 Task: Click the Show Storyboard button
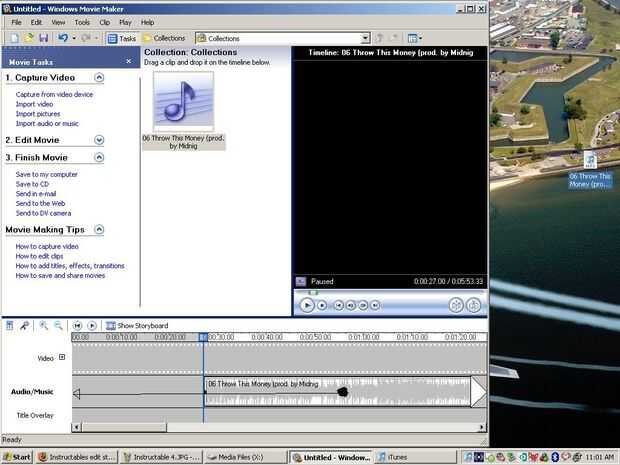pos(137,325)
